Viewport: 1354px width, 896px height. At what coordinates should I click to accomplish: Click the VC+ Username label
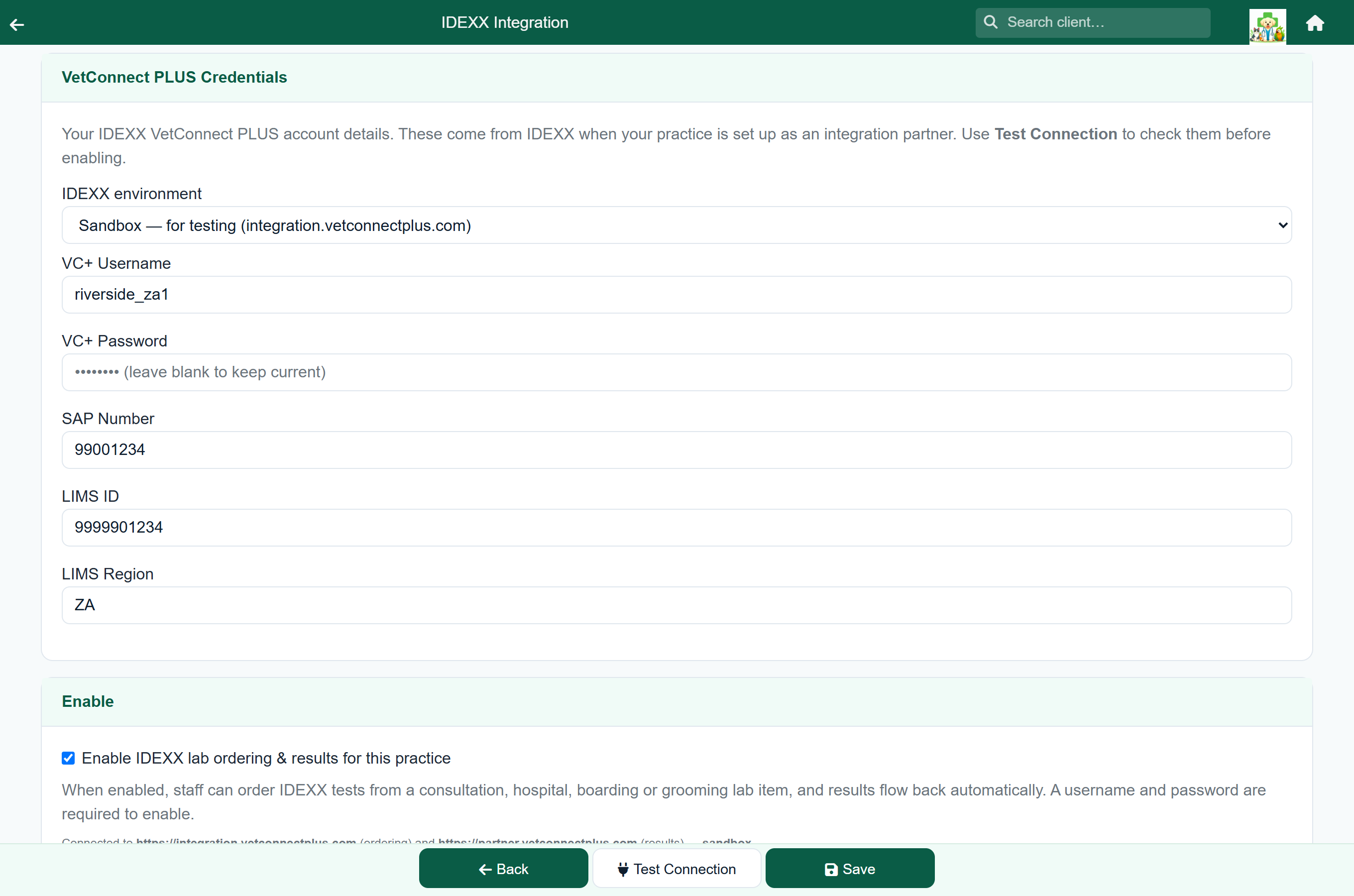pyautogui.click(x=116, y=263)
